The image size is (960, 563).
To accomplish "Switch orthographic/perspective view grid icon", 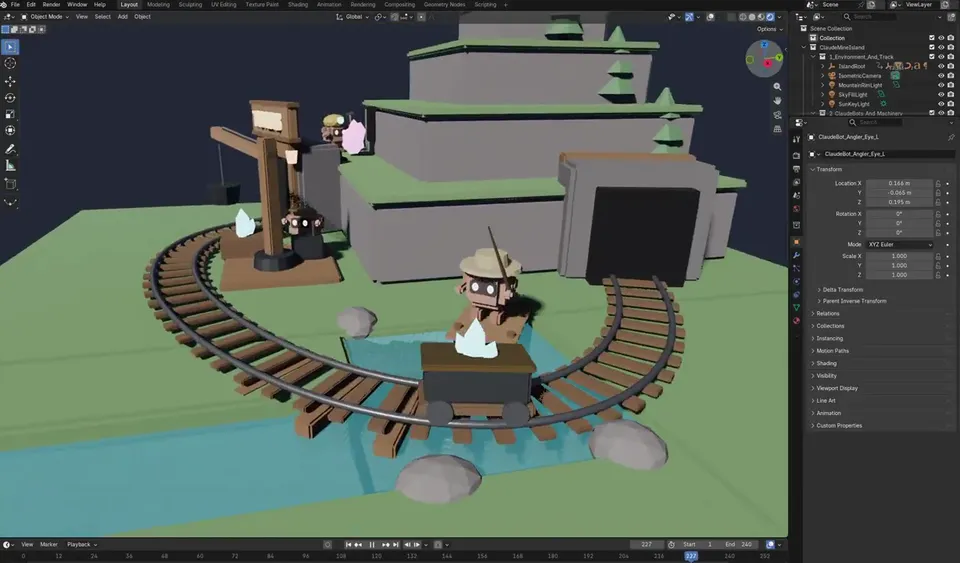I will tap(777, 129).
